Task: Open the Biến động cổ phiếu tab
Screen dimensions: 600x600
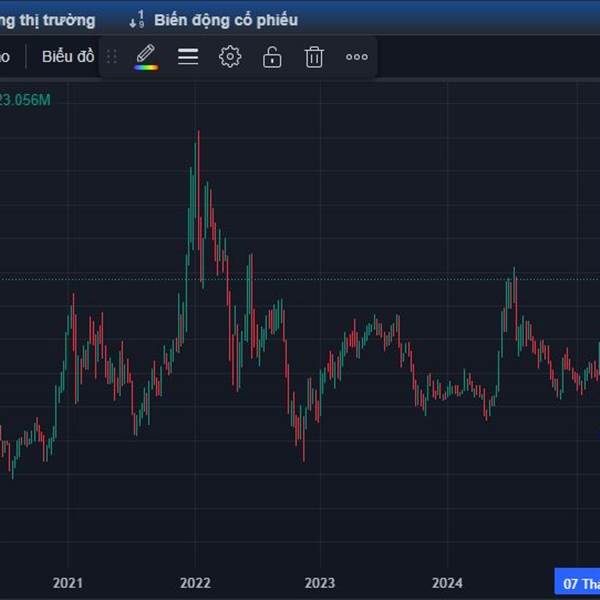Action: 225,19
